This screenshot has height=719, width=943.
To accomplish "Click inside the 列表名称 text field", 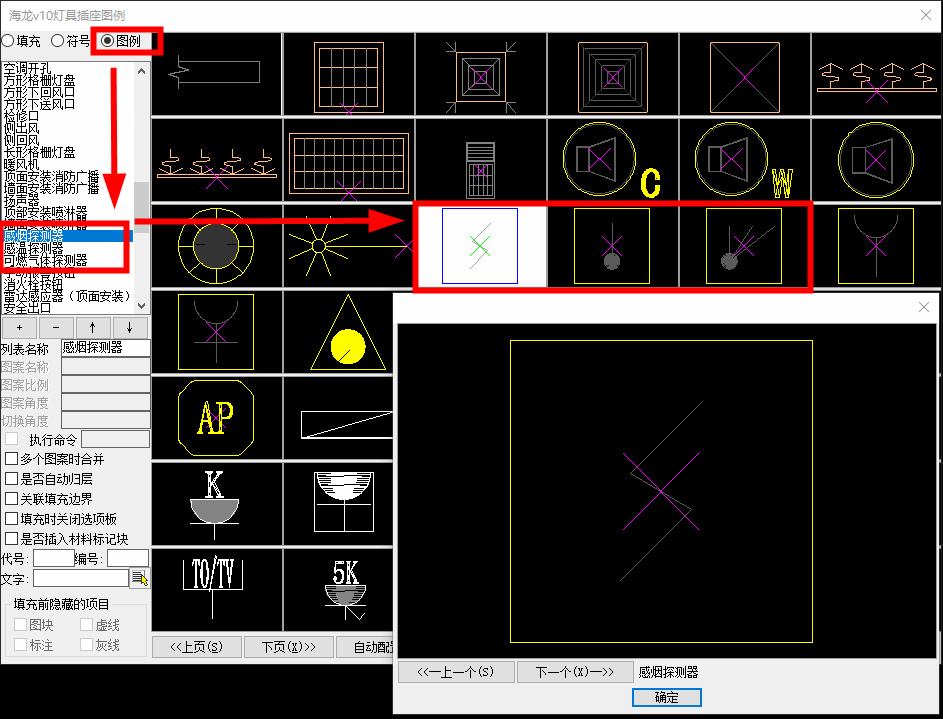I will pos(105,348).
